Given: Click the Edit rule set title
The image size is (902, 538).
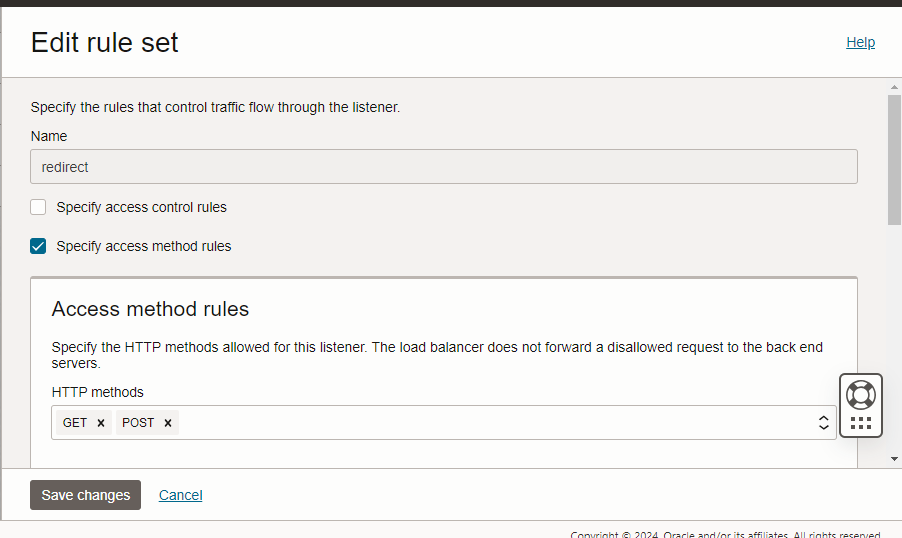Looking at the screenshot, I should (x=105, y=42).
